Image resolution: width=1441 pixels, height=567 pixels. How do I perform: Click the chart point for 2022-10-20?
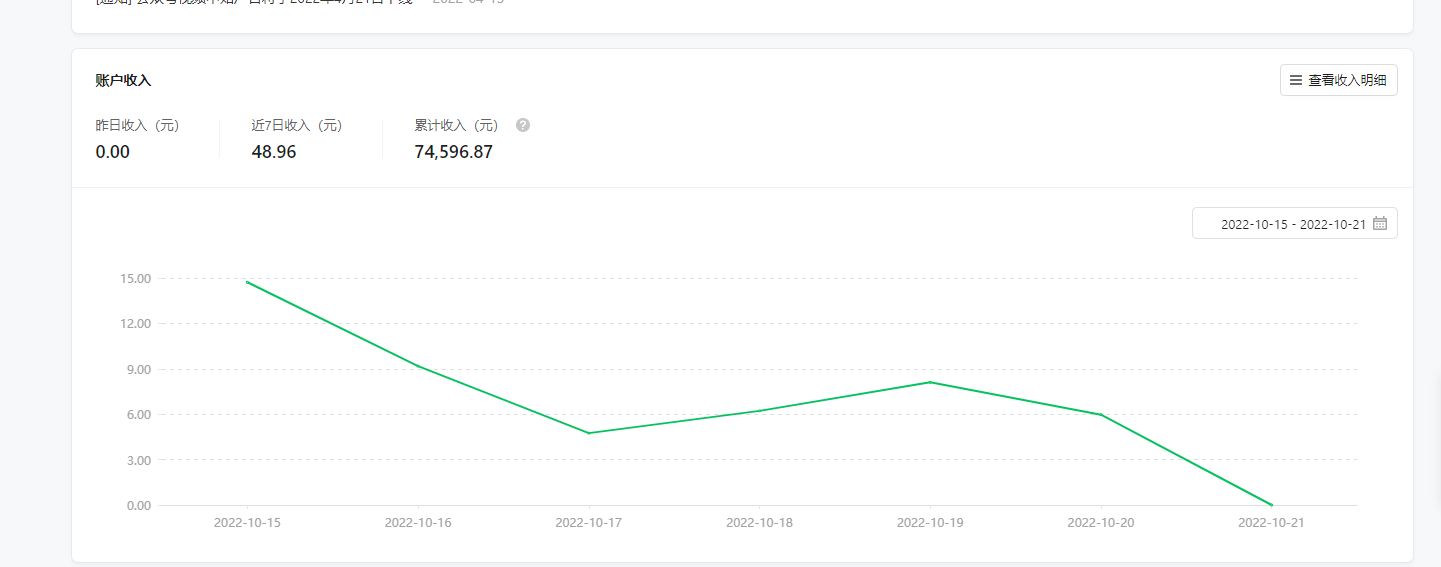(1101, 415)
